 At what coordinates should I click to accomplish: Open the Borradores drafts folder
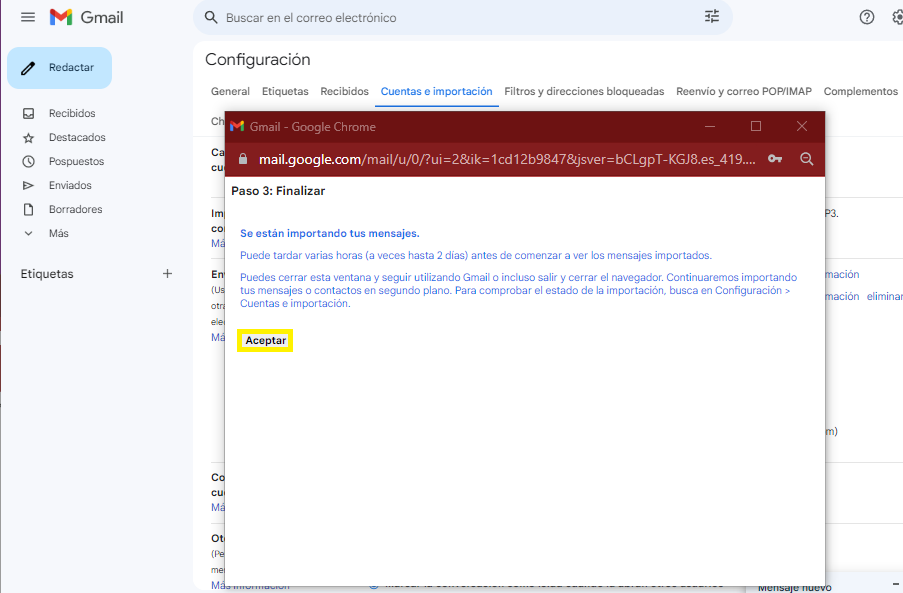pyautogui.click(x=75, y=210)
